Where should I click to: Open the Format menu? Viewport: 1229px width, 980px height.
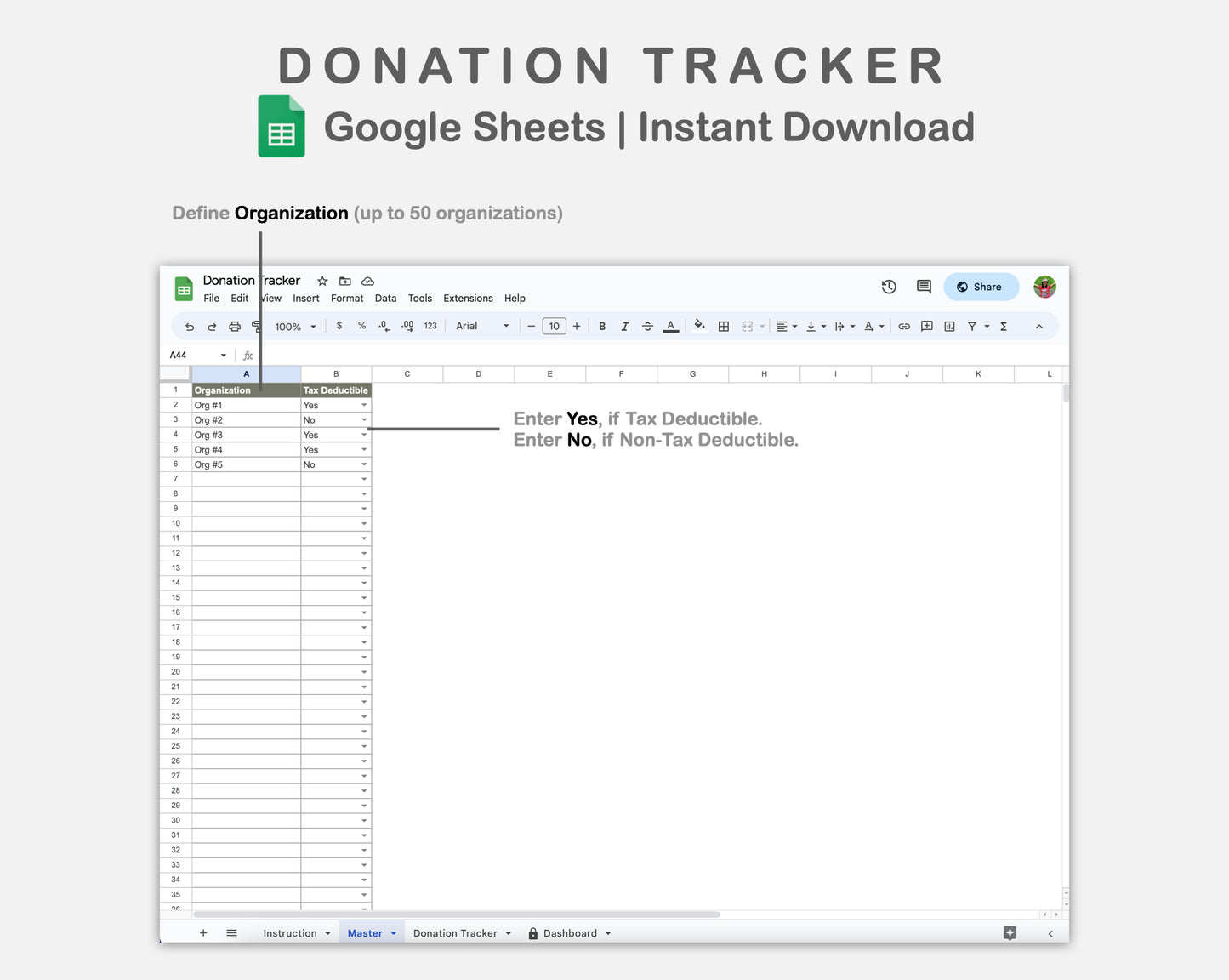[x=347, y=298]
